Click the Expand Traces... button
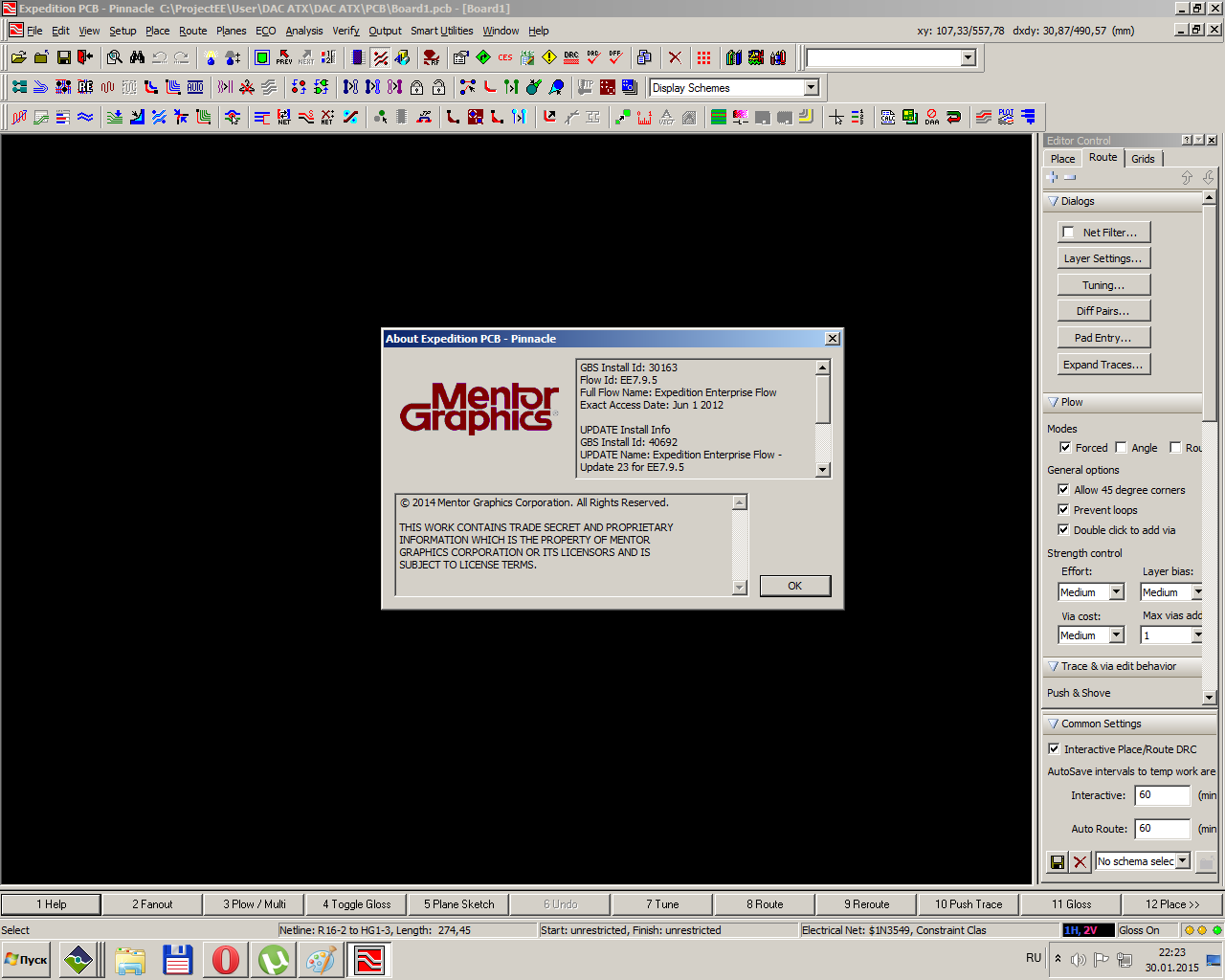Screen dimensions: 1225x980 pos(1103,365)
